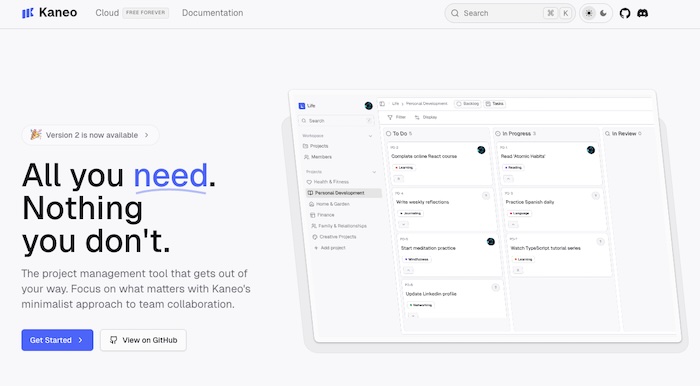Click the View on GitHub button

click(143, 340)
